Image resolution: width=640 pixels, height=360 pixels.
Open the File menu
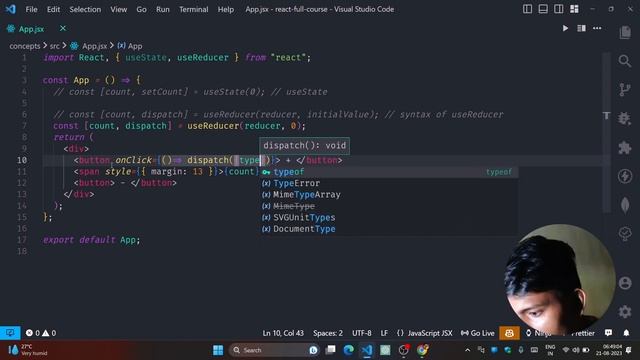(x=31, y=9)
